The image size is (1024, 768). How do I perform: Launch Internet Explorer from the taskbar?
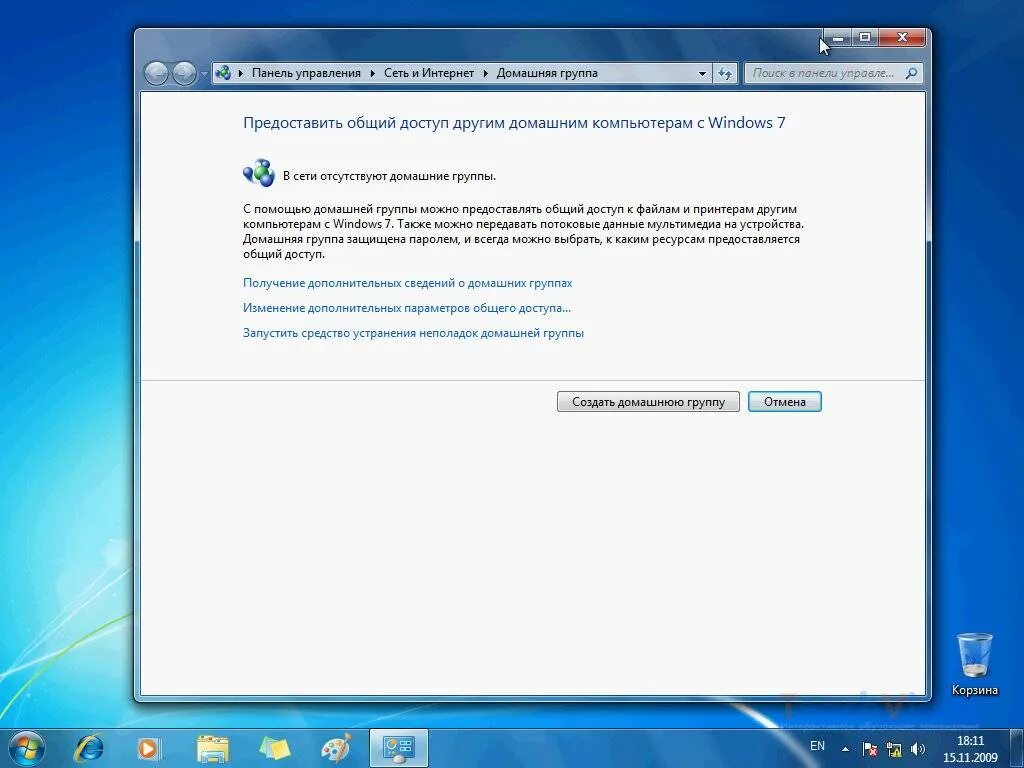coord(89,748)
